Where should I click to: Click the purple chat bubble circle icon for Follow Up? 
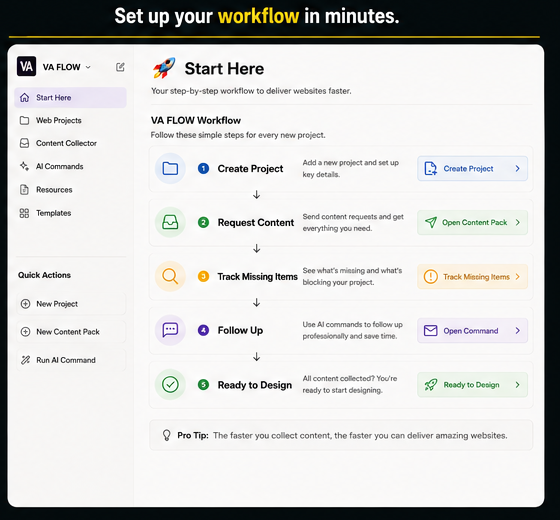170,330
